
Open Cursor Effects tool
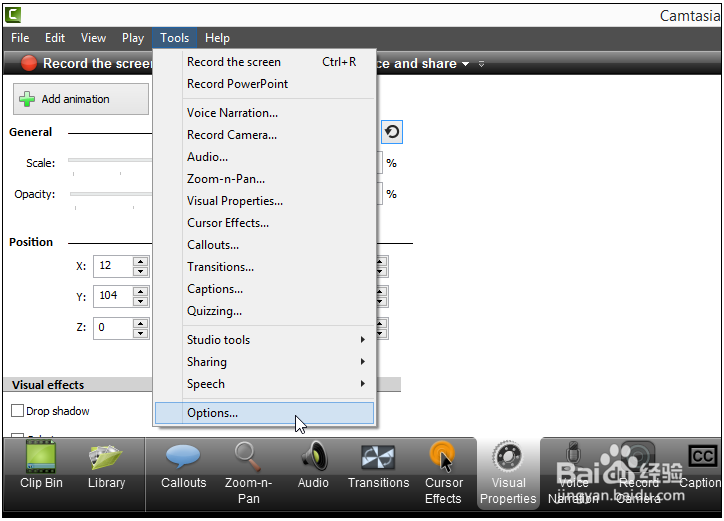pyautogui.click(x=443, y=473)
